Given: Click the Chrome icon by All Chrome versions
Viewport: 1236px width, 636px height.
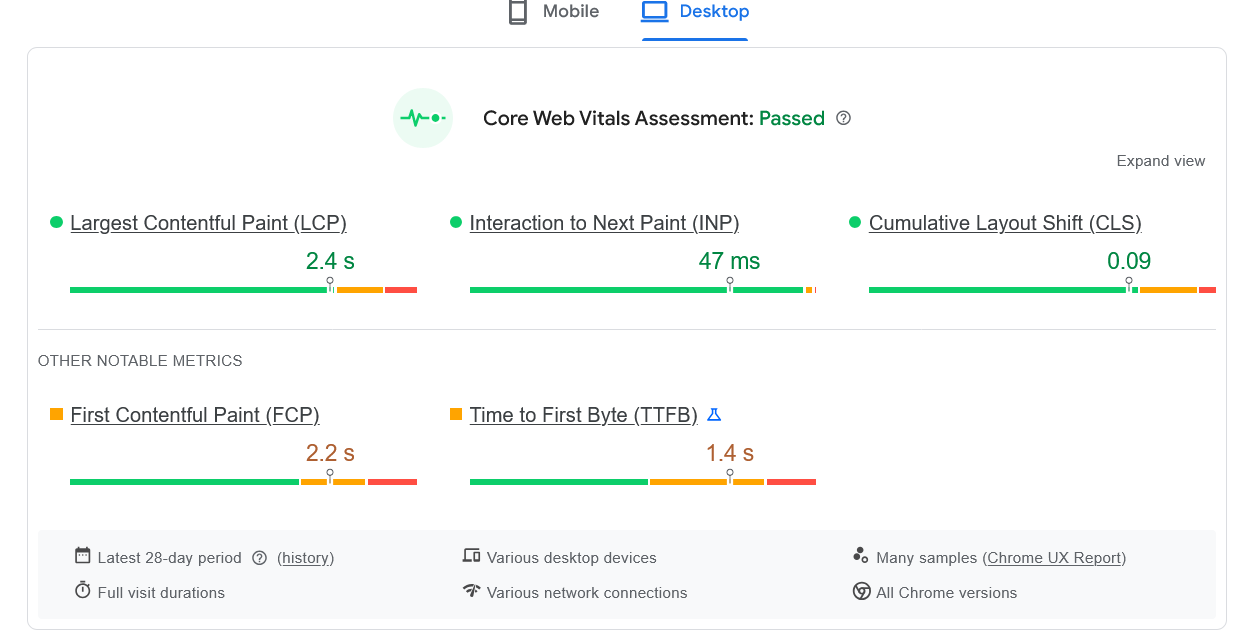Looking at the screenshot, I should (861, 592).
